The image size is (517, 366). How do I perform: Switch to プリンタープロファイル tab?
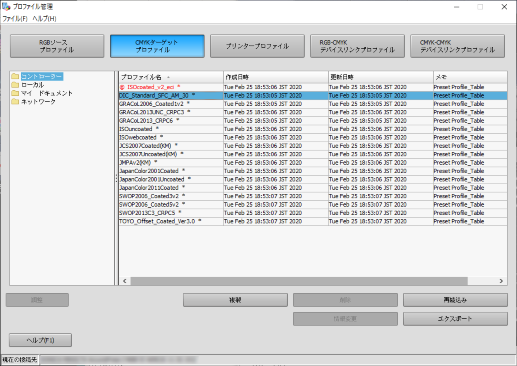click(x=257, y=46)
